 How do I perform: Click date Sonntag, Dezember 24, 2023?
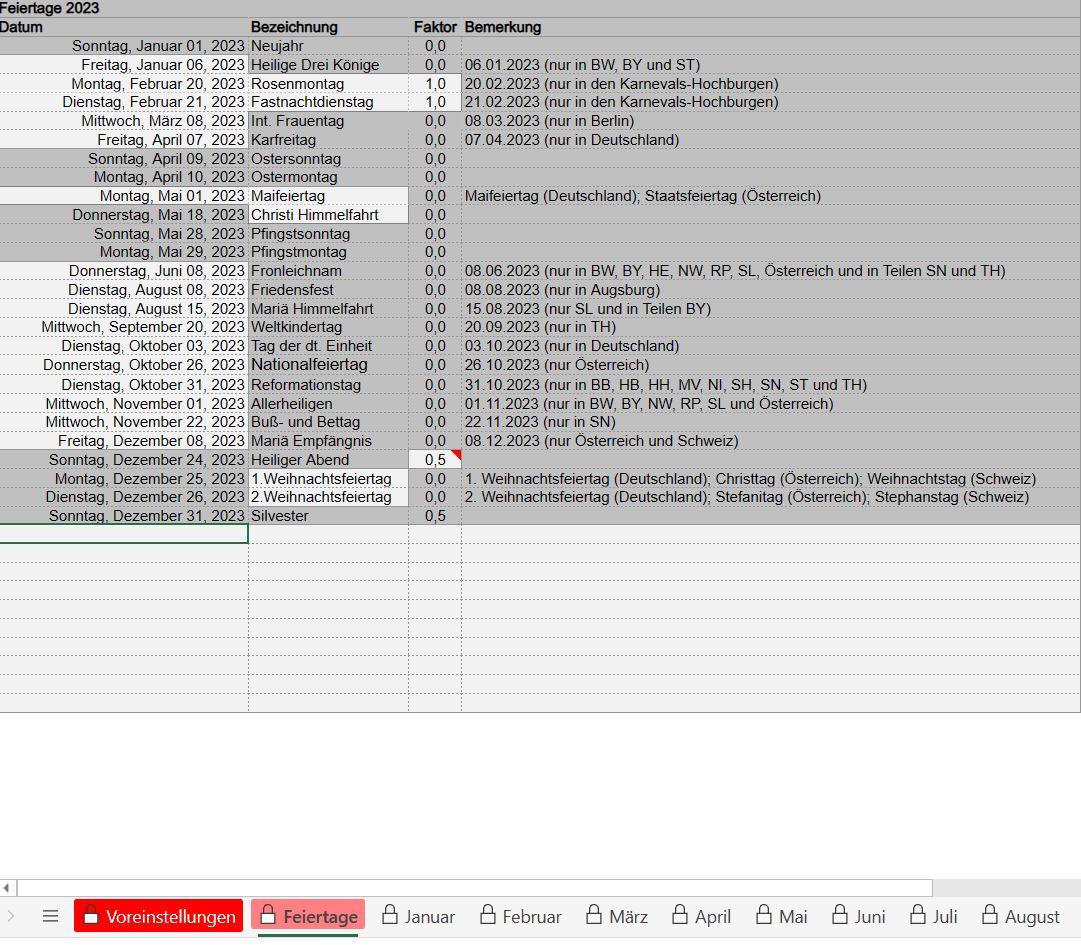click(124, 460)
